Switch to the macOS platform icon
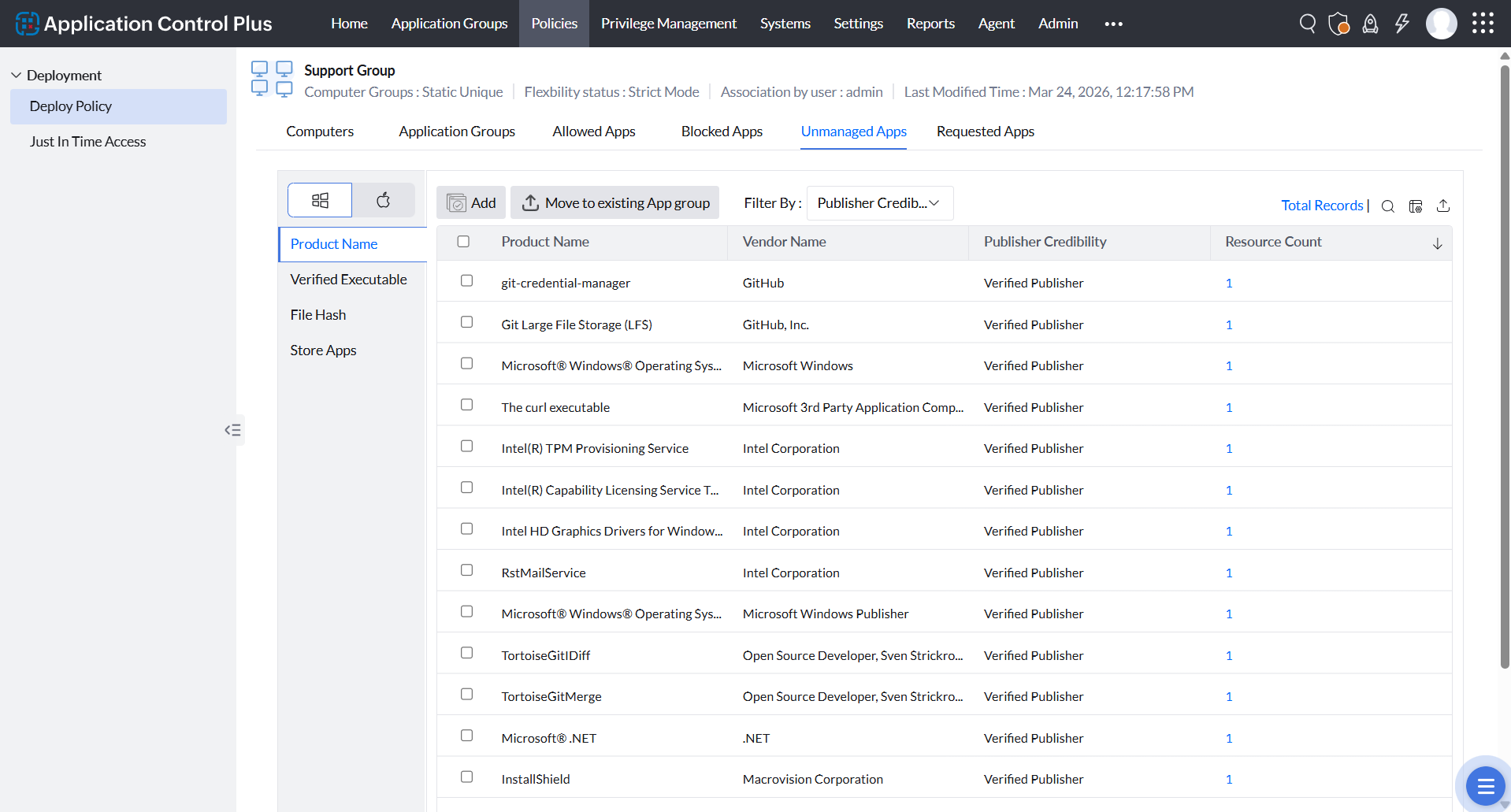1511x812 pixels. tap(383, 200)
